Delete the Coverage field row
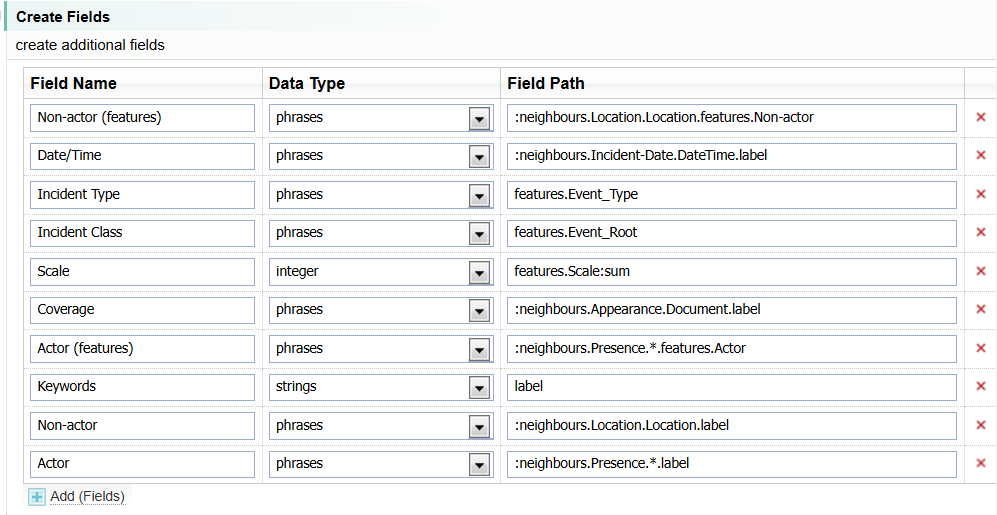 pos(980,310)
